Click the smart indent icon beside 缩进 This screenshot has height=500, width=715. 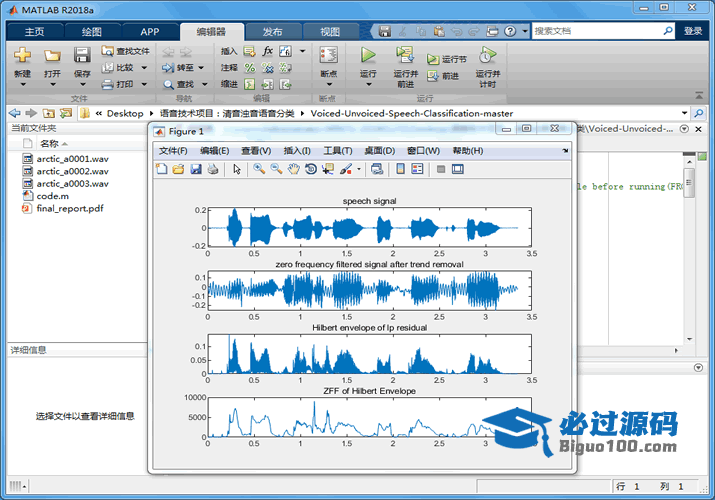(249, 84)
